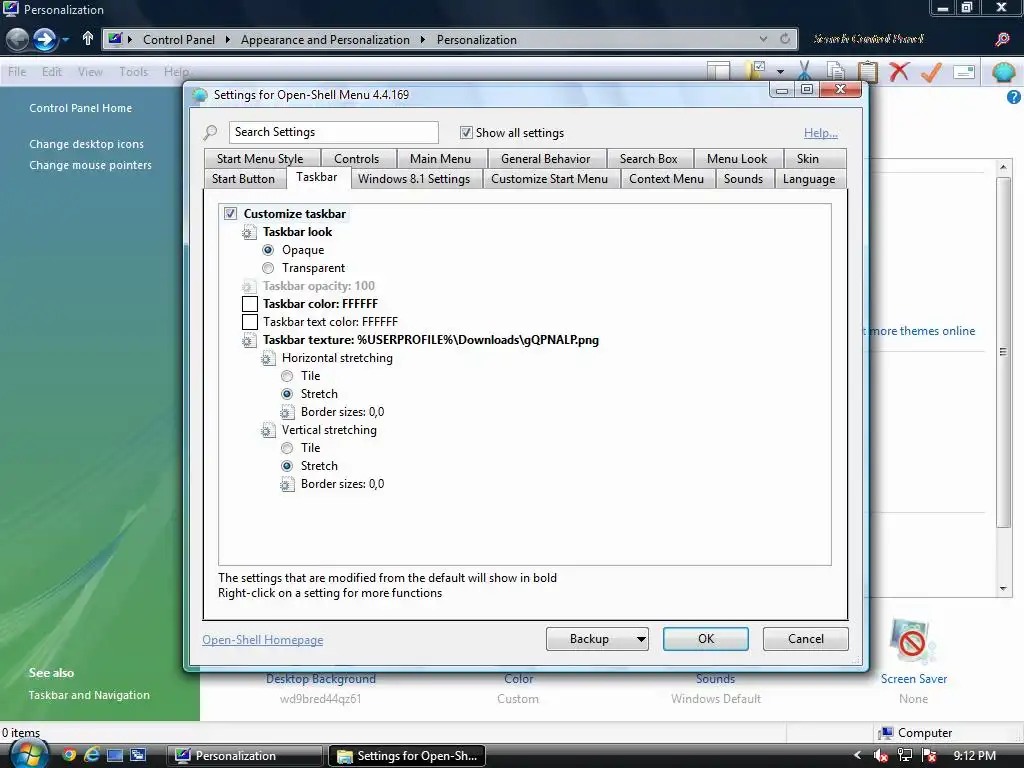The width and height of the screenshot is (1024, 768).
Task: Click Switch between windows quick launch icon
Action: pos(138,756)
